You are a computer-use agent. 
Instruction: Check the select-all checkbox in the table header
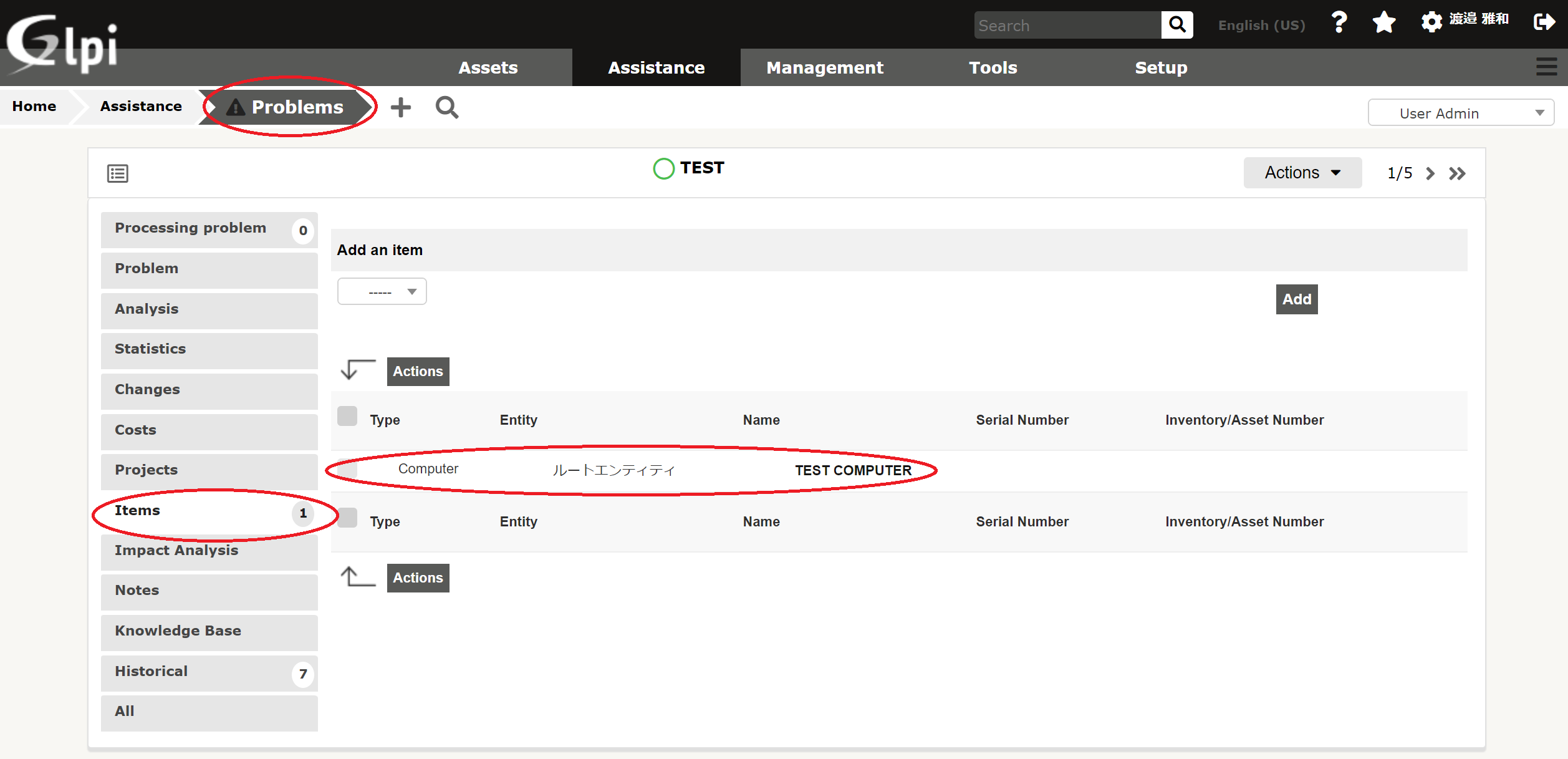point(347,416)
